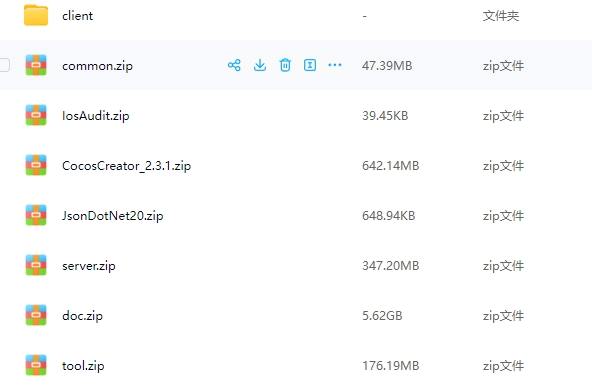Screen dimensions: 592x389
Task: Tick the checkbox beside common.zip
Action: click(4, 65)
